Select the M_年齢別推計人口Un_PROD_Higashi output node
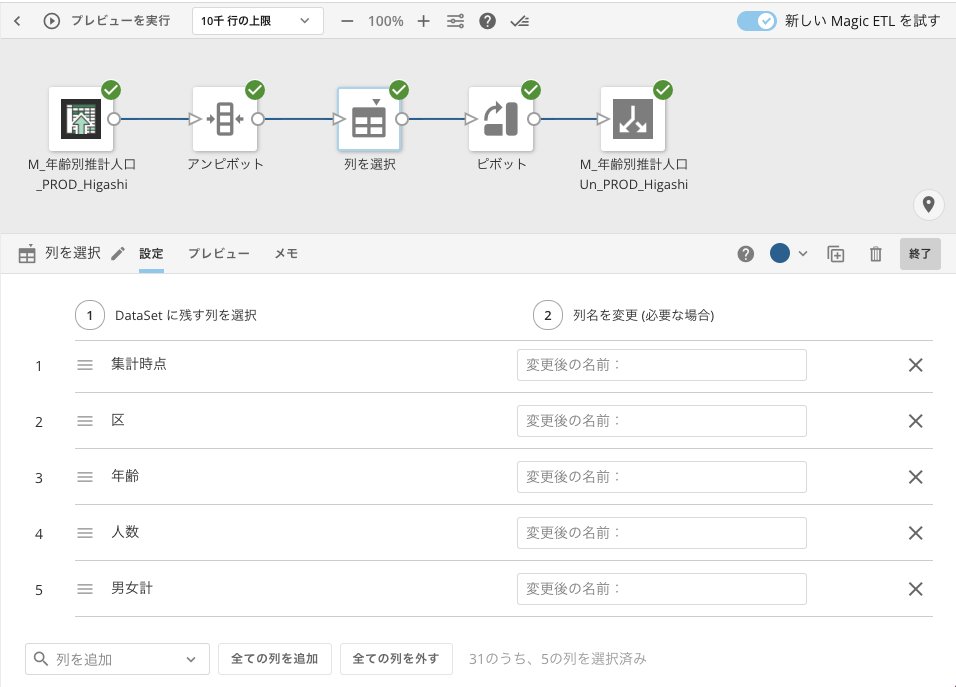 633,119
